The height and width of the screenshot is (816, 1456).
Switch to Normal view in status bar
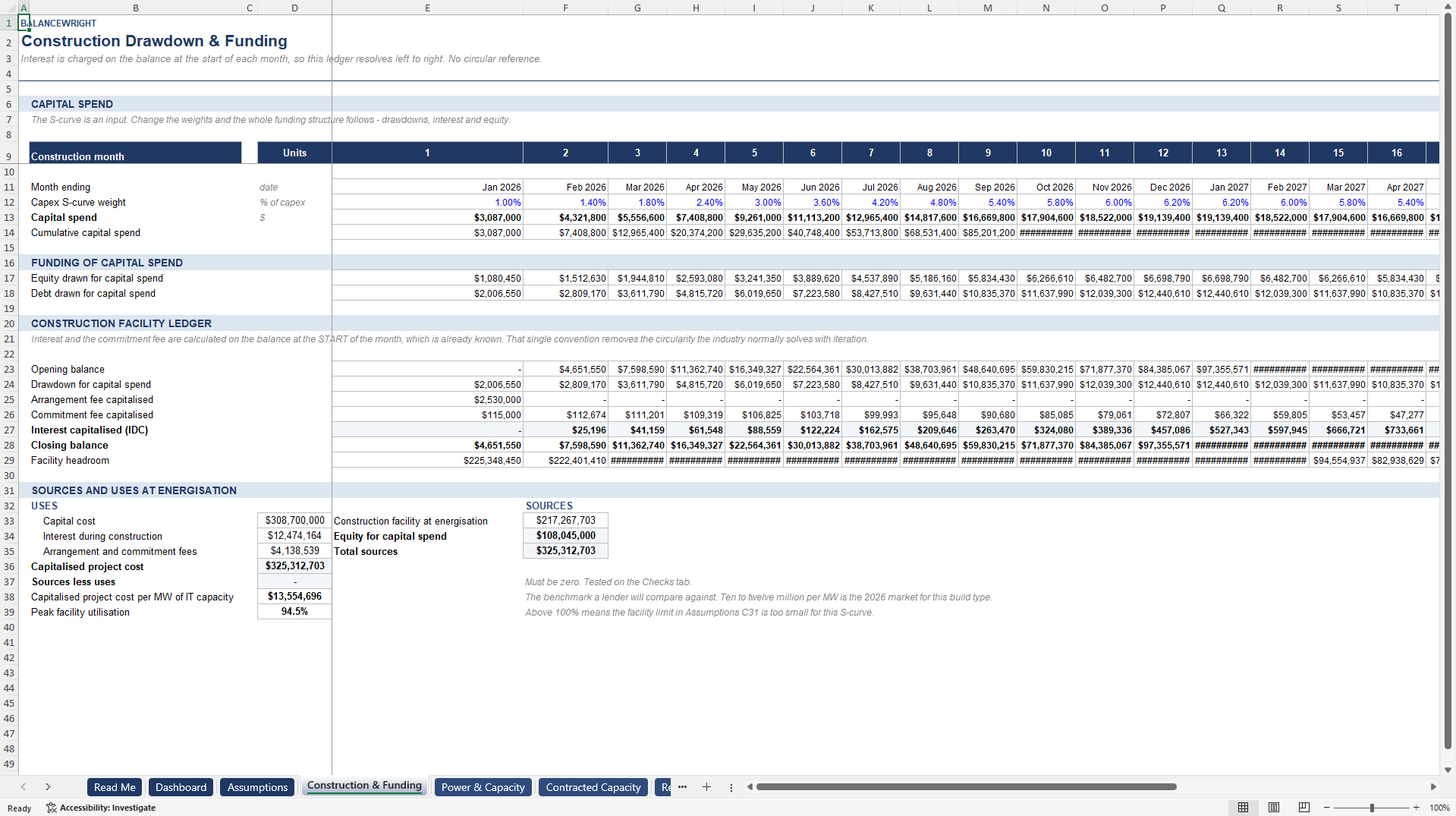(1243, 808)
